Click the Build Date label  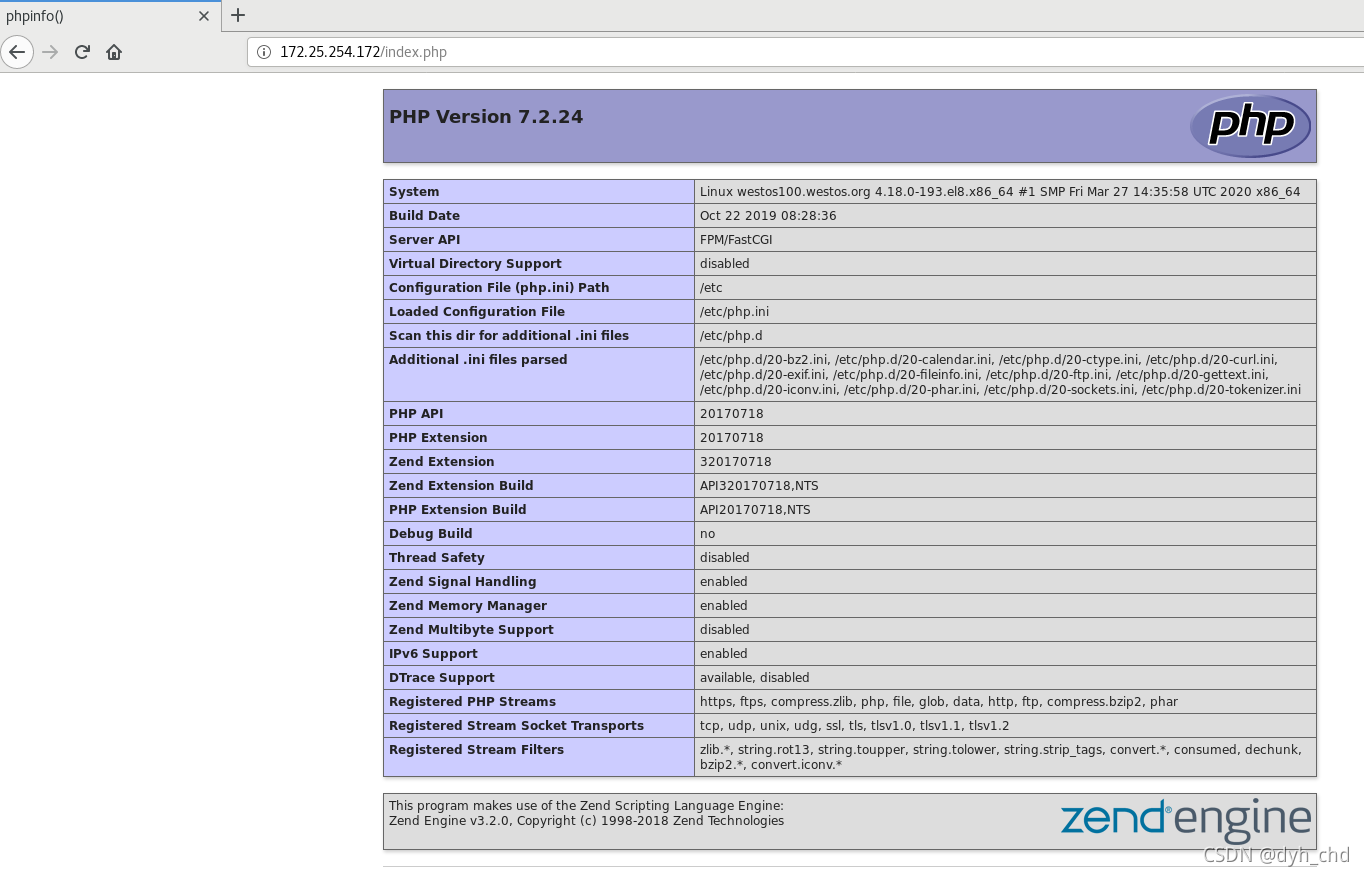pos(424,216)
